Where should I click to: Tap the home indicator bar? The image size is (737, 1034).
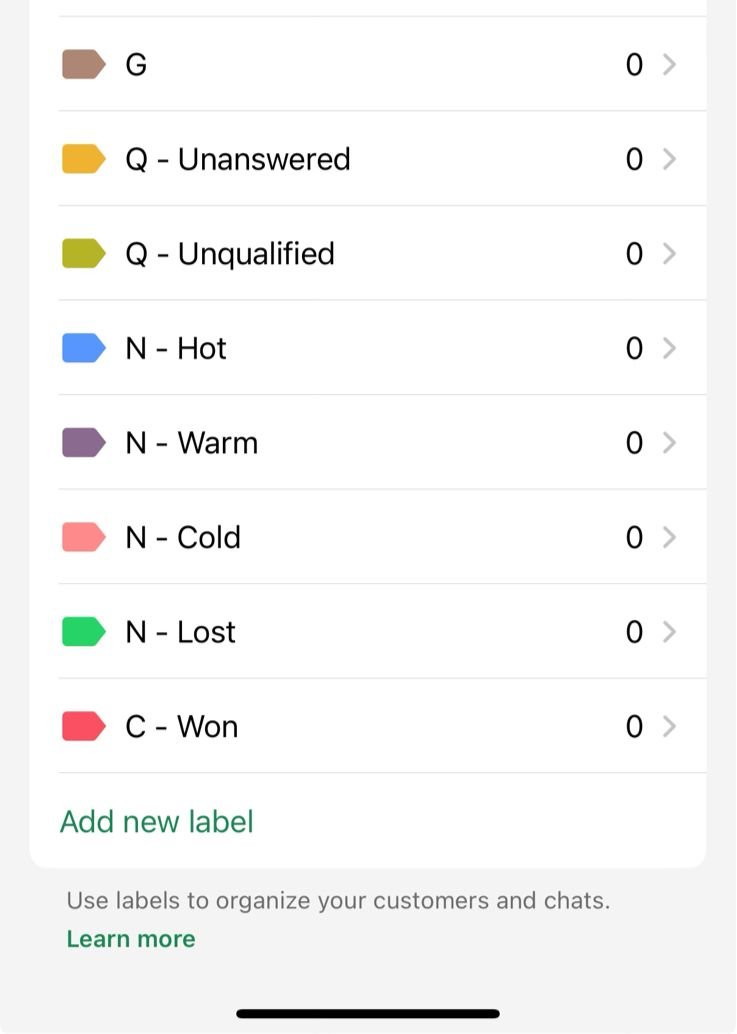point(368,1013)
